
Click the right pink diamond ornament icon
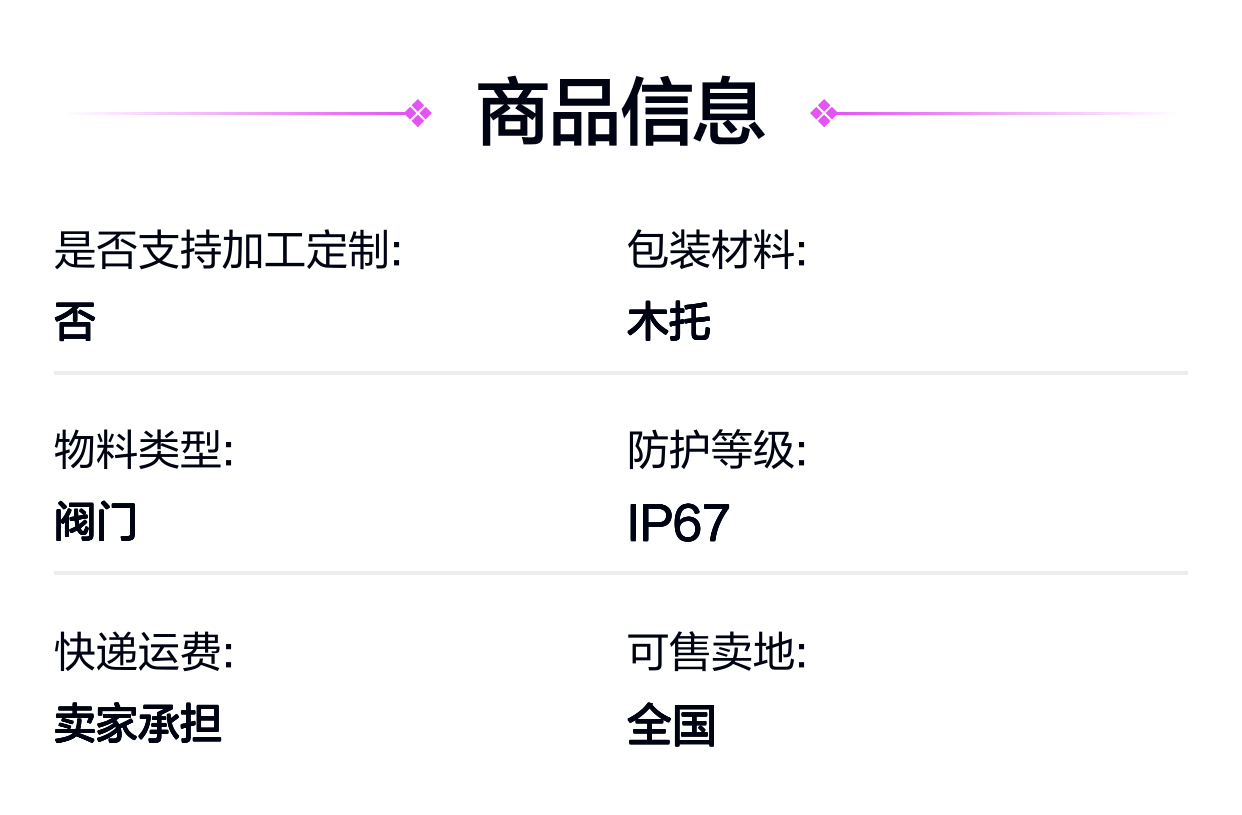(x=823, y=113)
